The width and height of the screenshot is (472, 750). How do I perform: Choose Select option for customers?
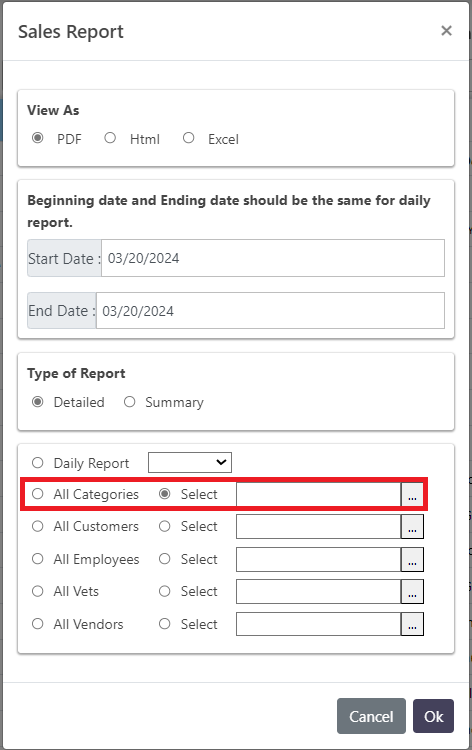165,526
